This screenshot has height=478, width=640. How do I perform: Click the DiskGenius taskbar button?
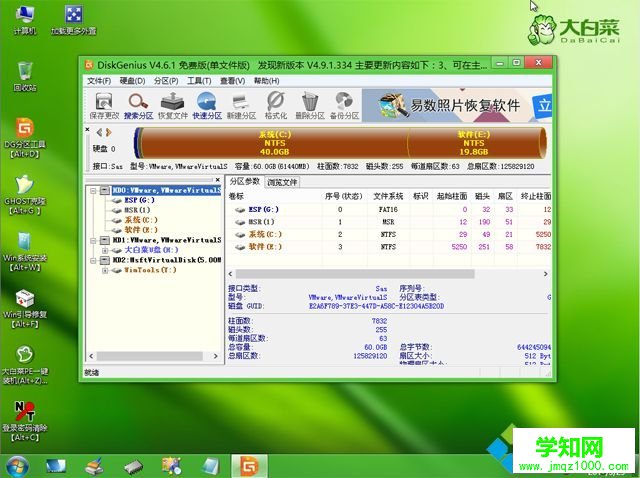pos(250,466)
